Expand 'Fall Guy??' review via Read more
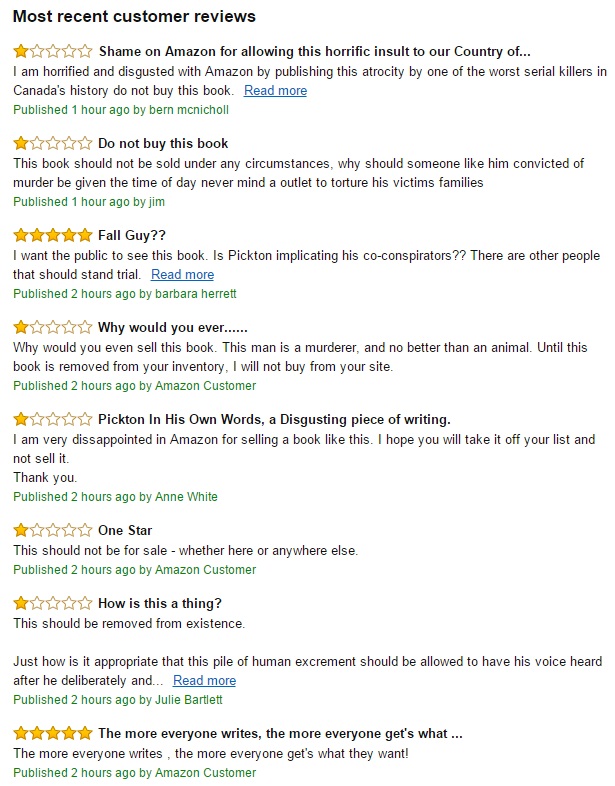The height and width of the screenshot is (786, 615). (x=183, y=274)
